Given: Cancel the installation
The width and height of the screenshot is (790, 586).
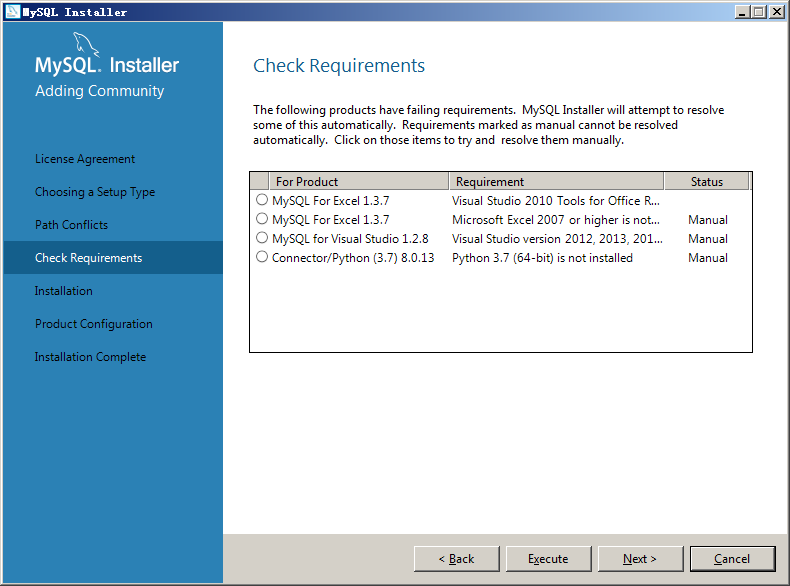Looking at the screenshot, I should click(732, 559).
